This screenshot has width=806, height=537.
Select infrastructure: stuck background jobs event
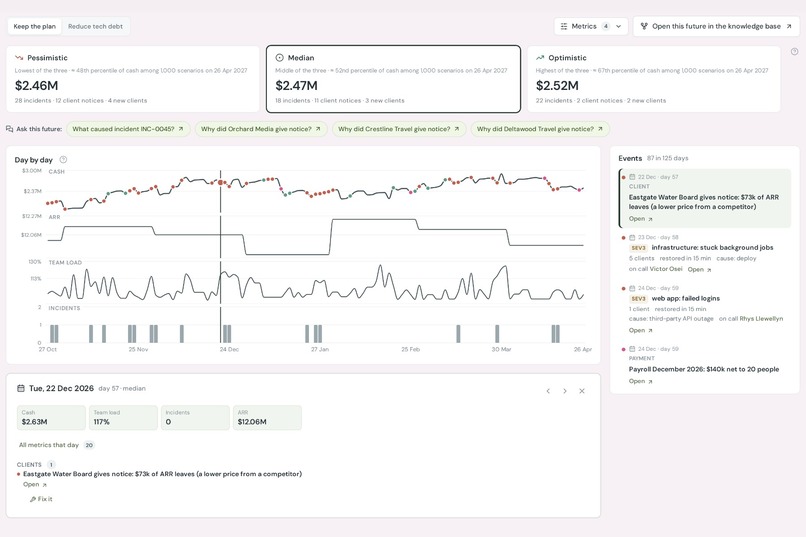[705, 253]
